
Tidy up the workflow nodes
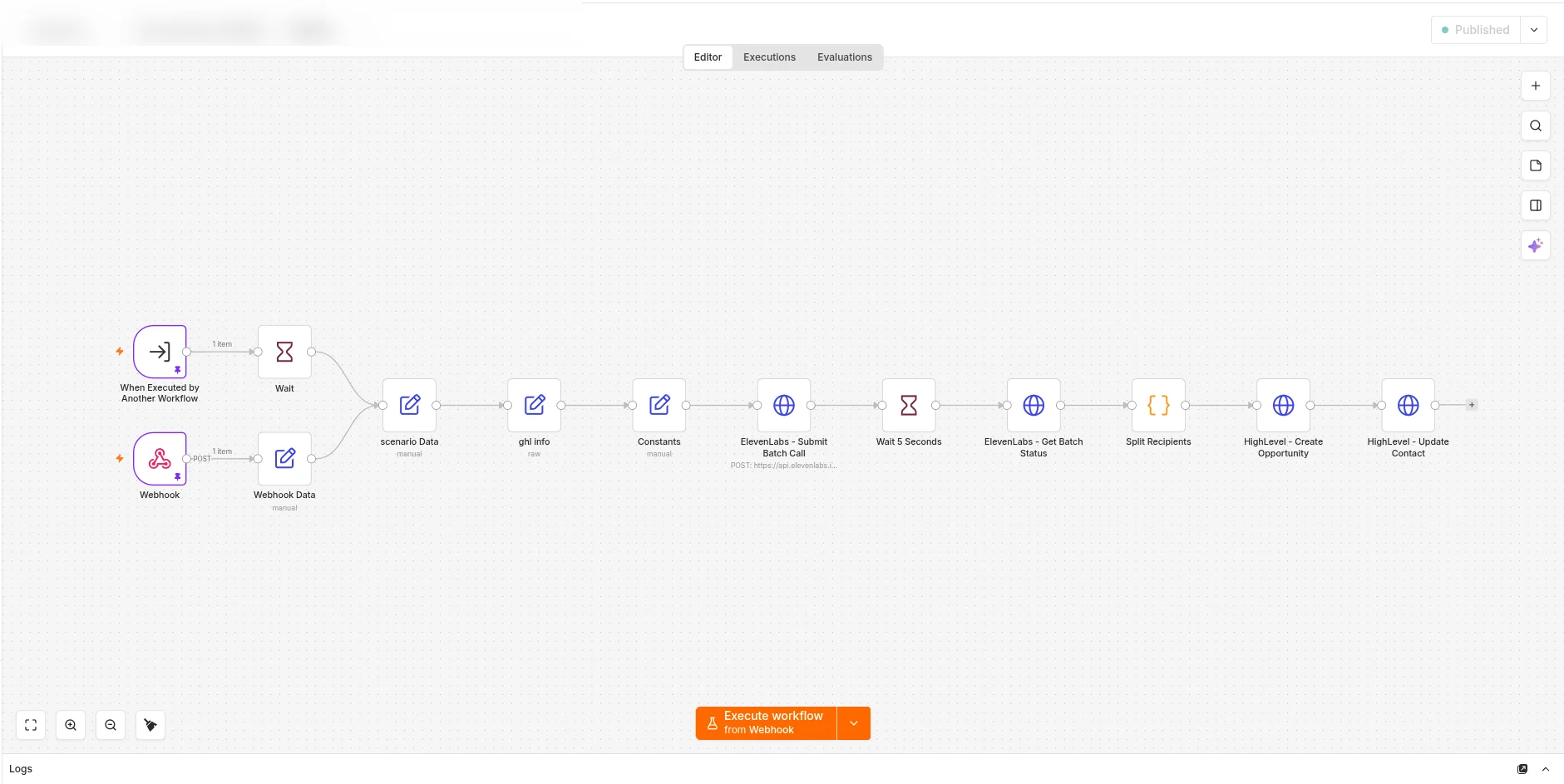click(150, 725)
